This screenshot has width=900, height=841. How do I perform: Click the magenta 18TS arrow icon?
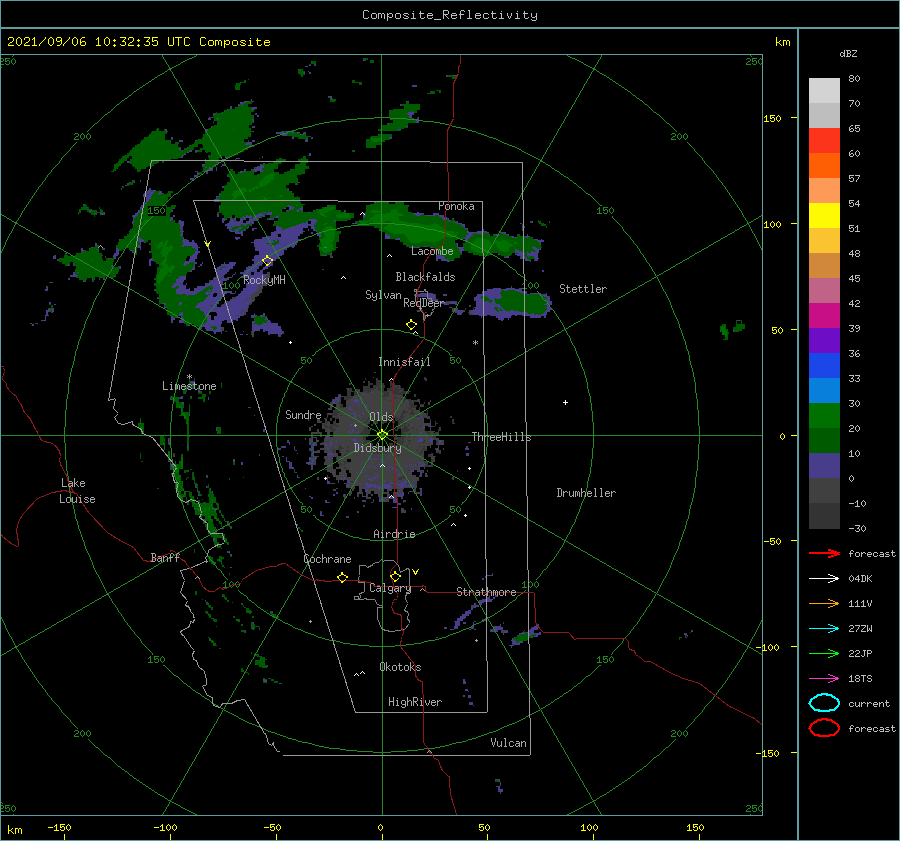pos(824,679)
